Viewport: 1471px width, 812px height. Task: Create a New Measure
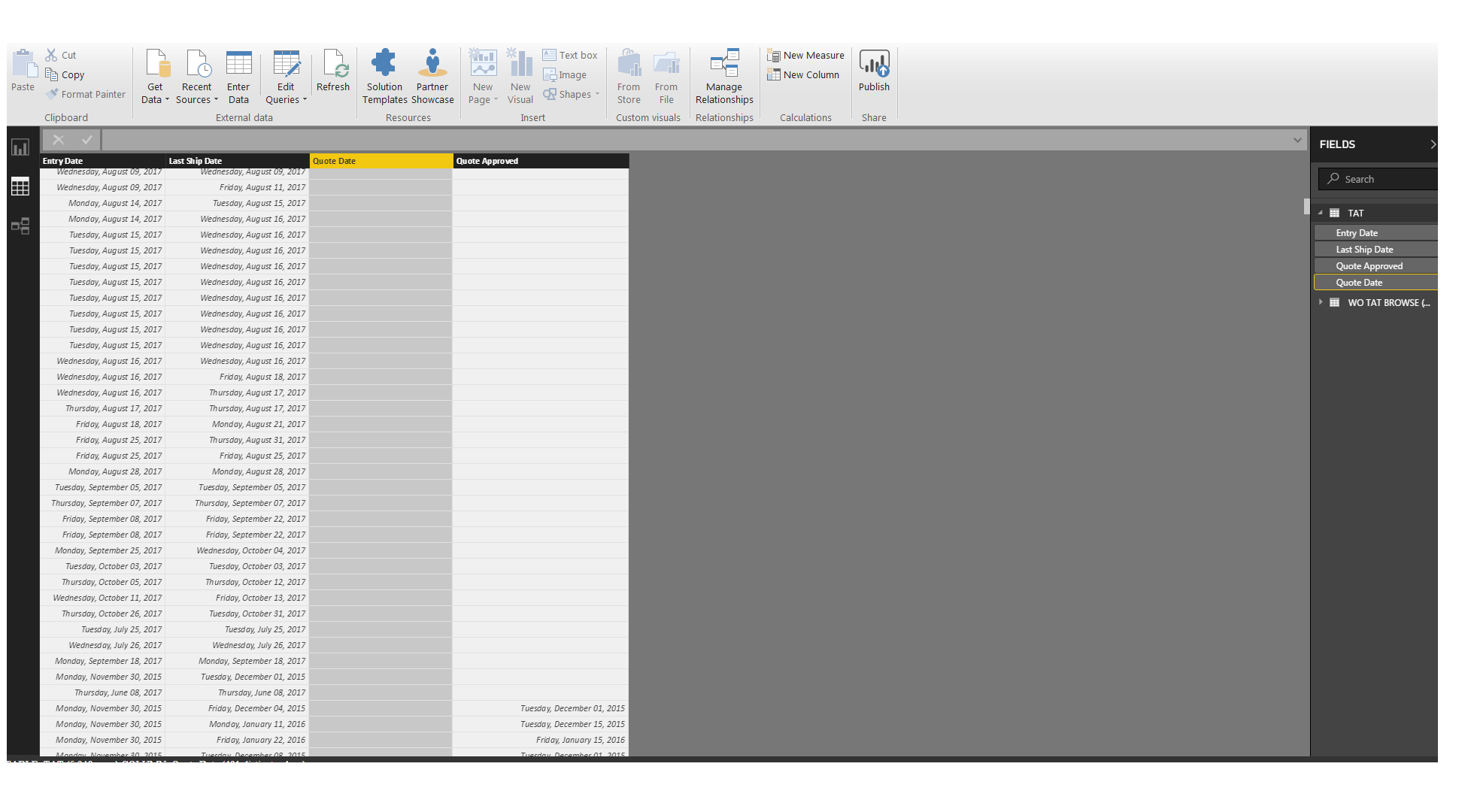pyautogui.click(x=805, y=55)
